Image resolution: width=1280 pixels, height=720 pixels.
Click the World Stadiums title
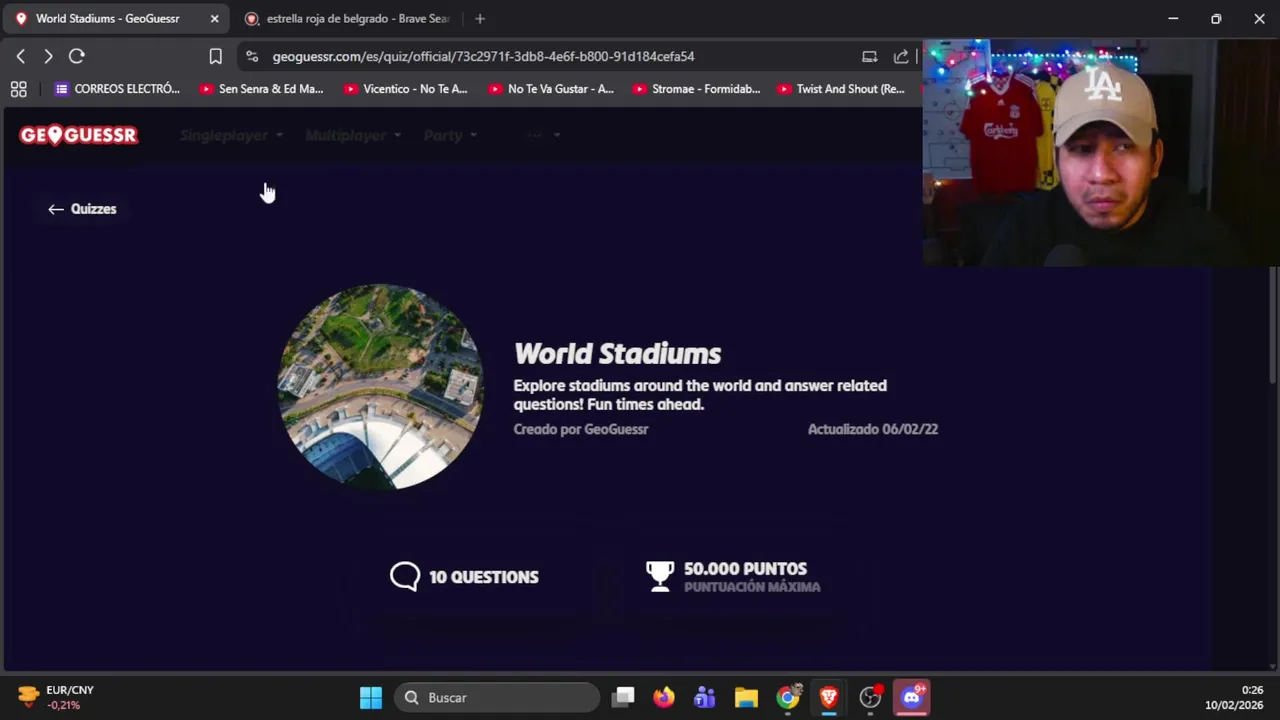point(617,353)
